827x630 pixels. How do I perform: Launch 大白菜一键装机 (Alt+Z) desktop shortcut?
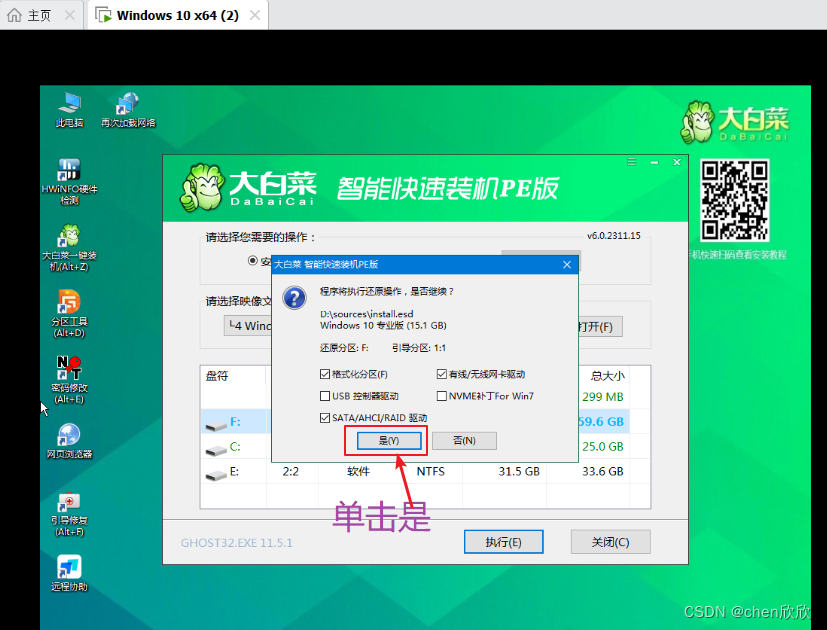[69, 247]
